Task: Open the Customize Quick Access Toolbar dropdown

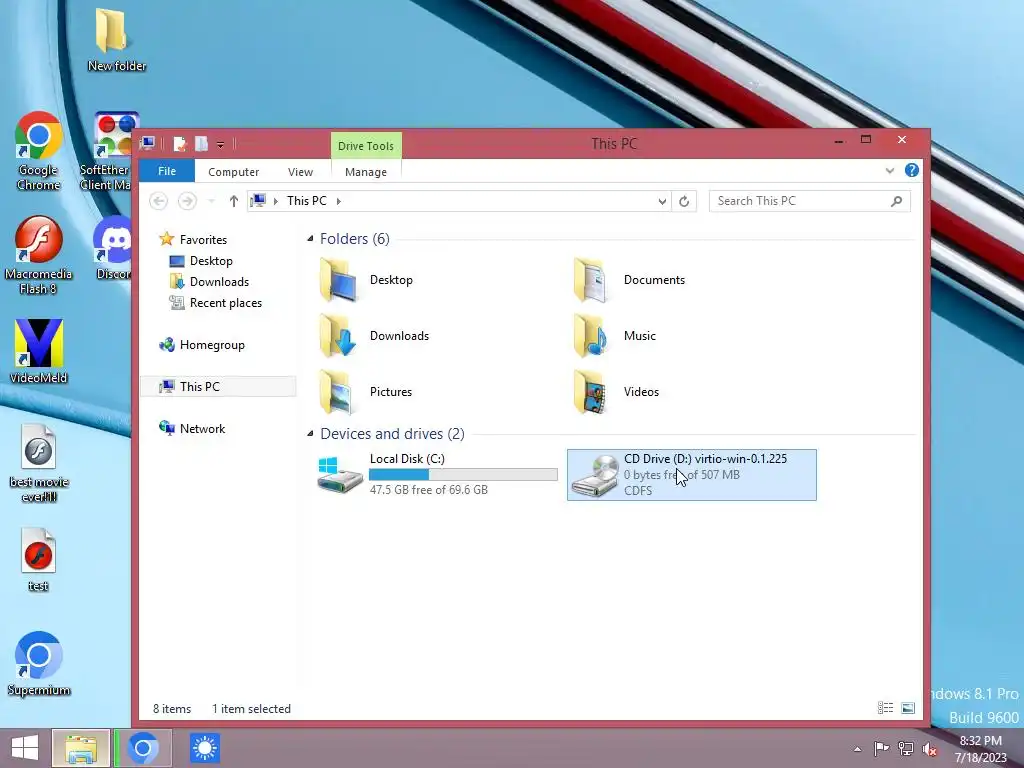Action: click(x=221, y=144)
